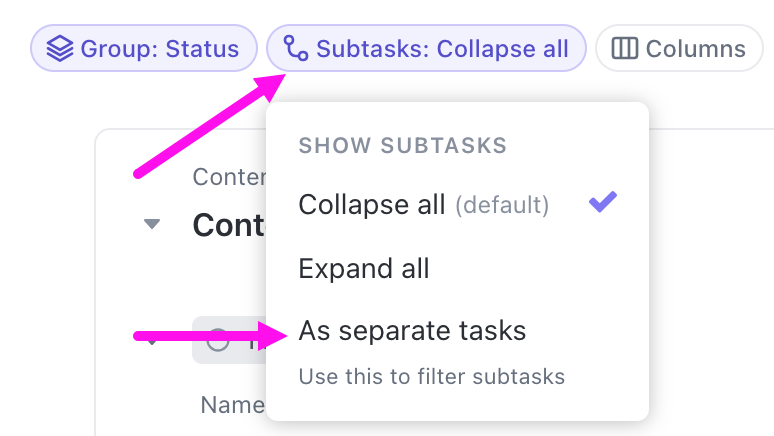Click the layers icon in Group: Status
Viewport: 774px width, 436px height.
pos(61,48)
